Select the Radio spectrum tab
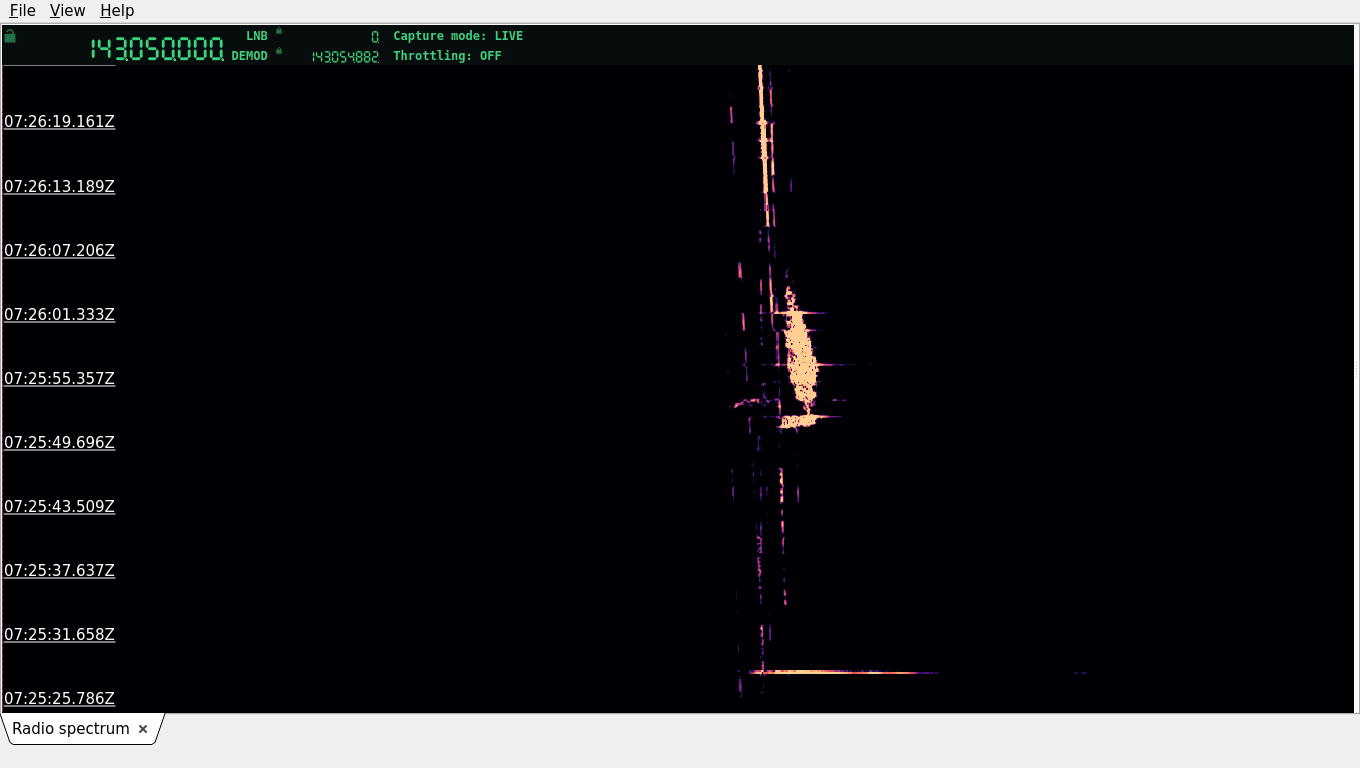Screen dimensions: 1360x768 point(71,729)
